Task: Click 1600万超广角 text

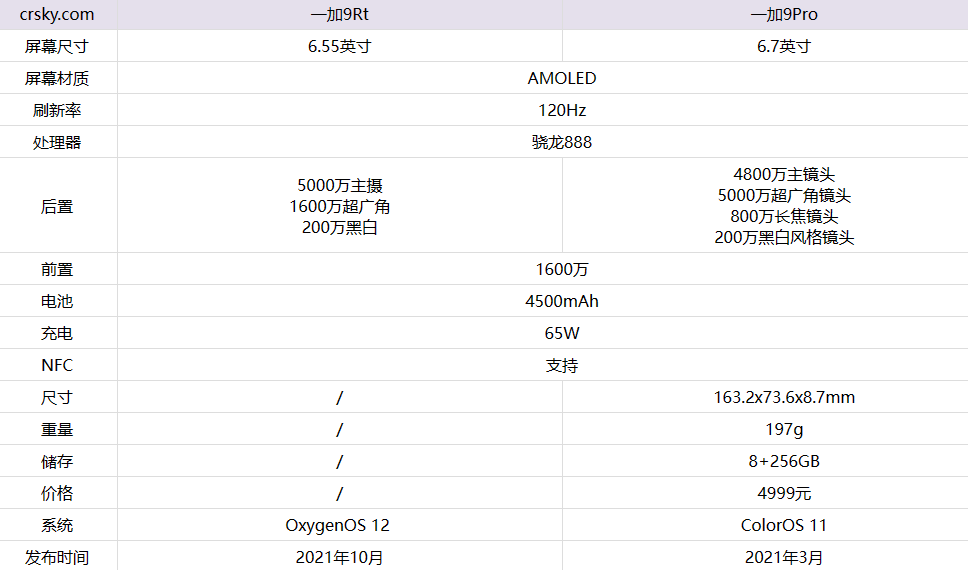Action: [x=340, y=206]
